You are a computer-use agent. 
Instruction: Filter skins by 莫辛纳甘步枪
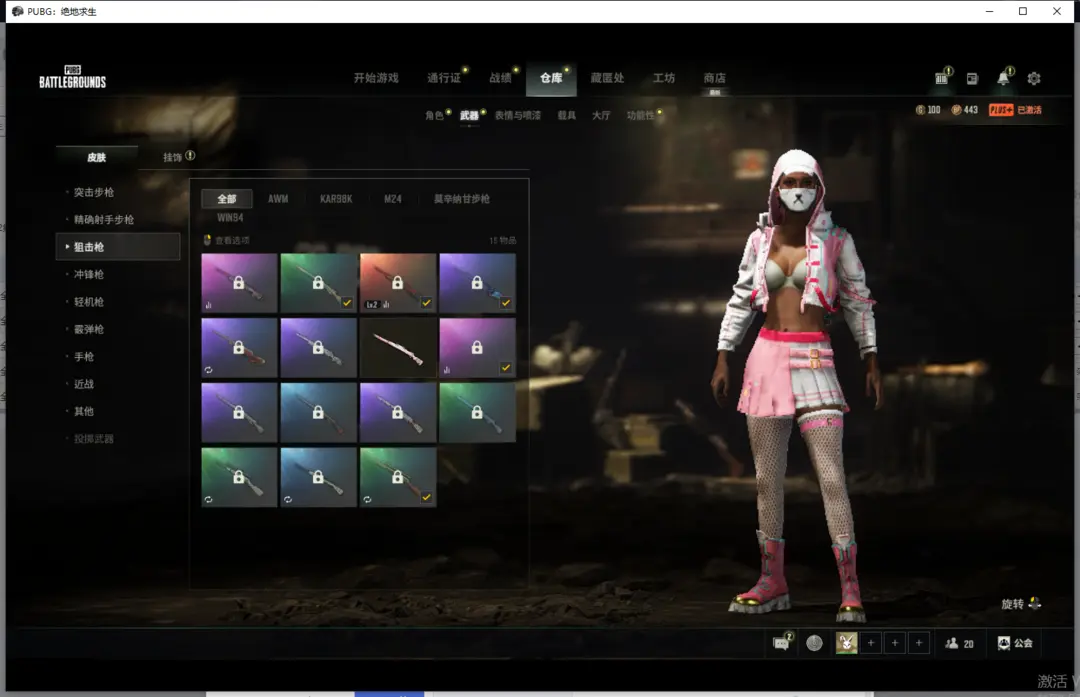coord(461,199)
